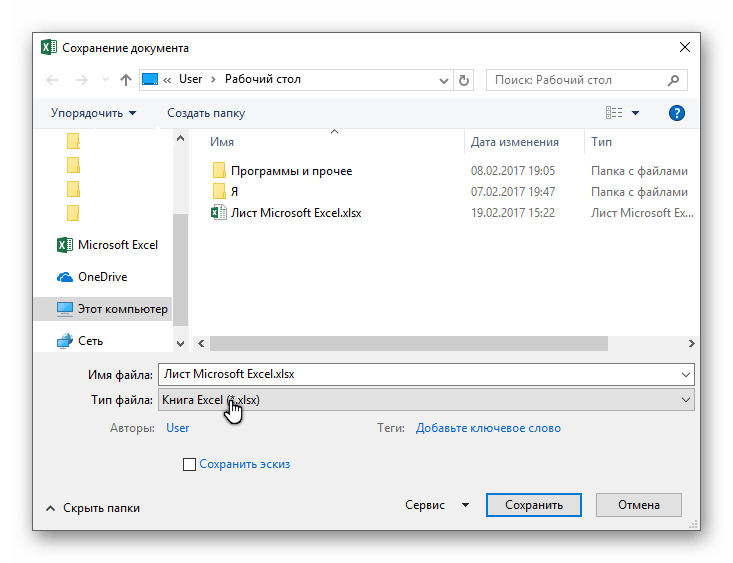Click date 19.02.2017 15:22
The width and height of the screenshot is (733, 563).
(x=513, y=213)
